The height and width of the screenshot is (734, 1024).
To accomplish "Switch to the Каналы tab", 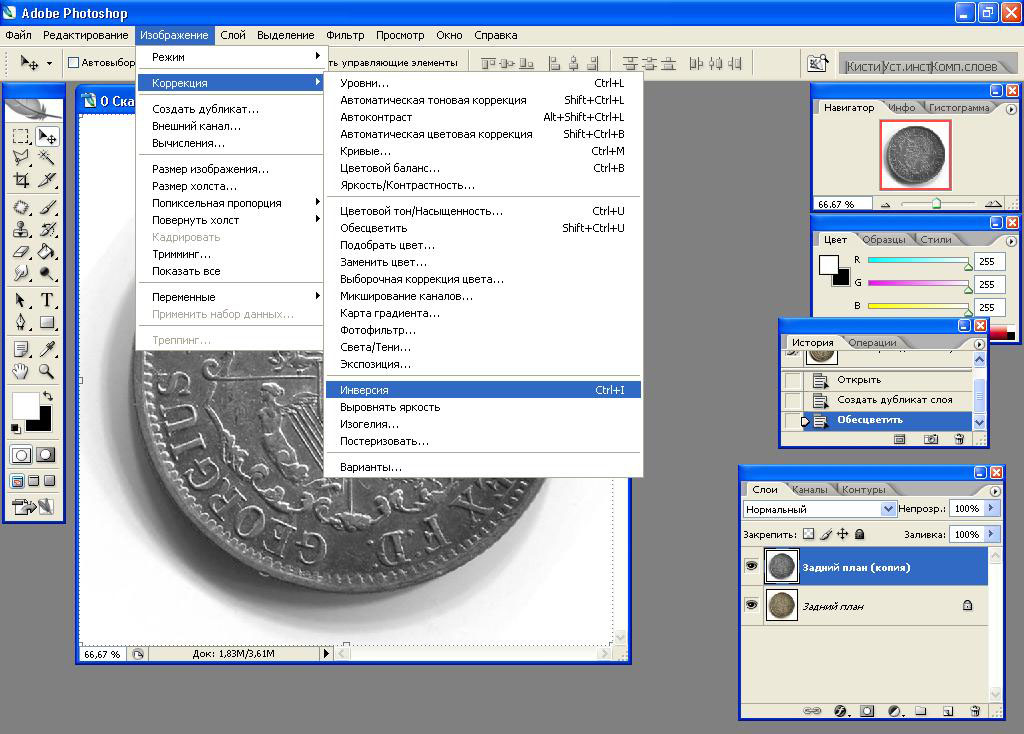I will click(809, 489).
